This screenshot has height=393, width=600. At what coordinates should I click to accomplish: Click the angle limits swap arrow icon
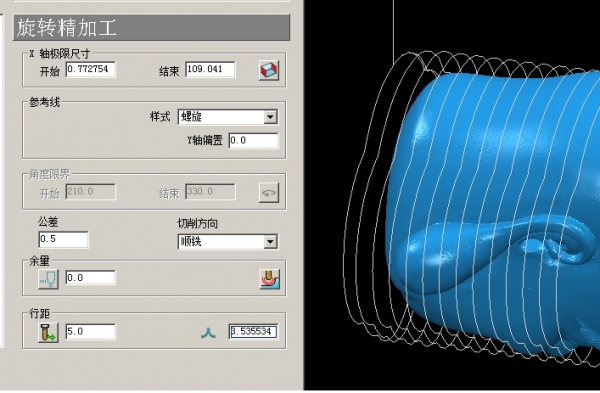(x=269, y=192)
